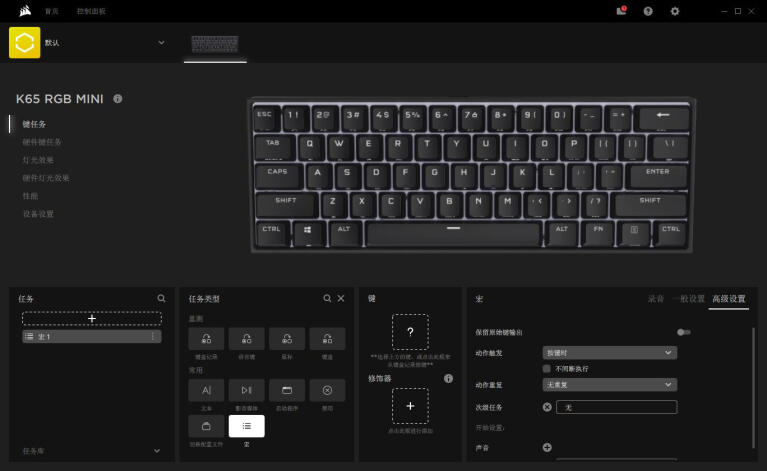Click the info icon beside K65 RGB MINI

pos(118,98)
